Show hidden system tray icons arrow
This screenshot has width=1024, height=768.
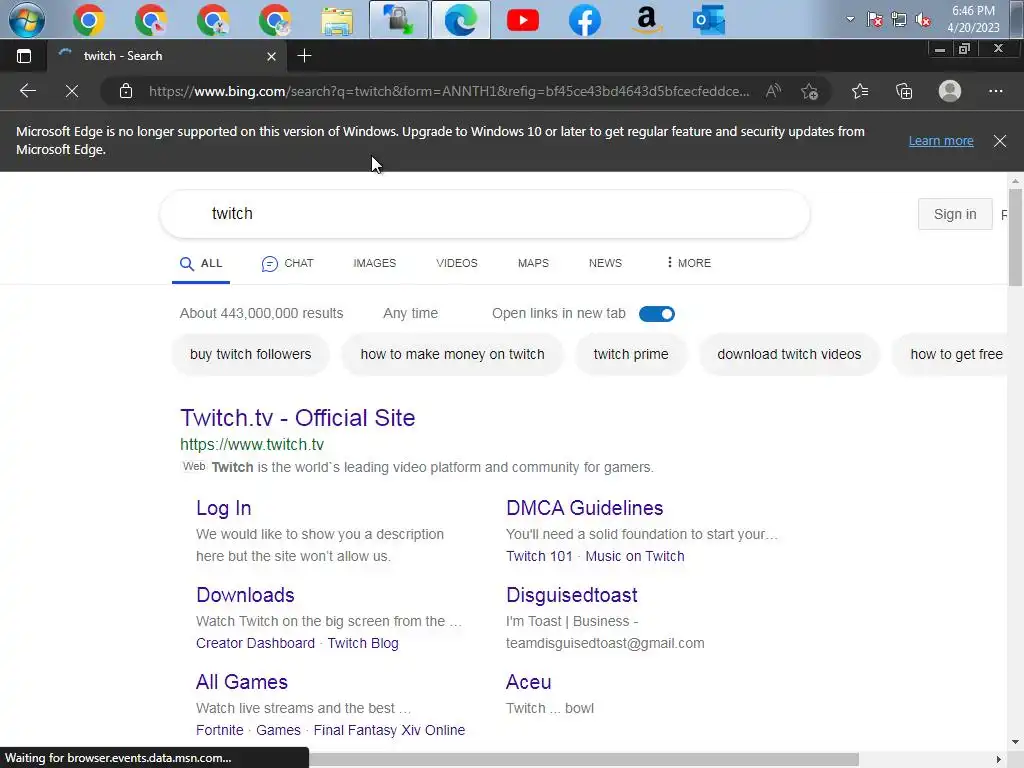[850, 19]
